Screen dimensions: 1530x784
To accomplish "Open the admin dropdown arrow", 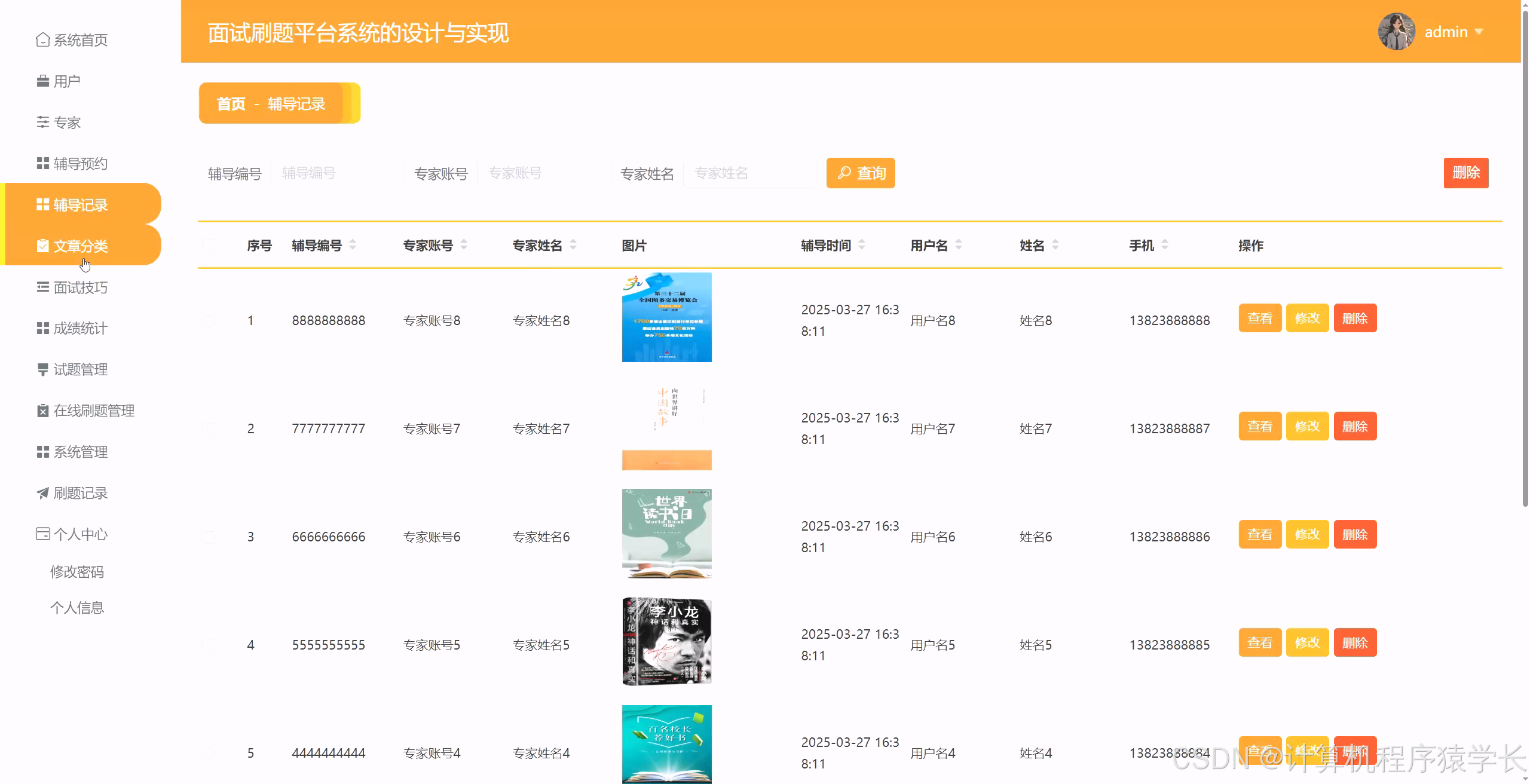I will [1479, 32].
